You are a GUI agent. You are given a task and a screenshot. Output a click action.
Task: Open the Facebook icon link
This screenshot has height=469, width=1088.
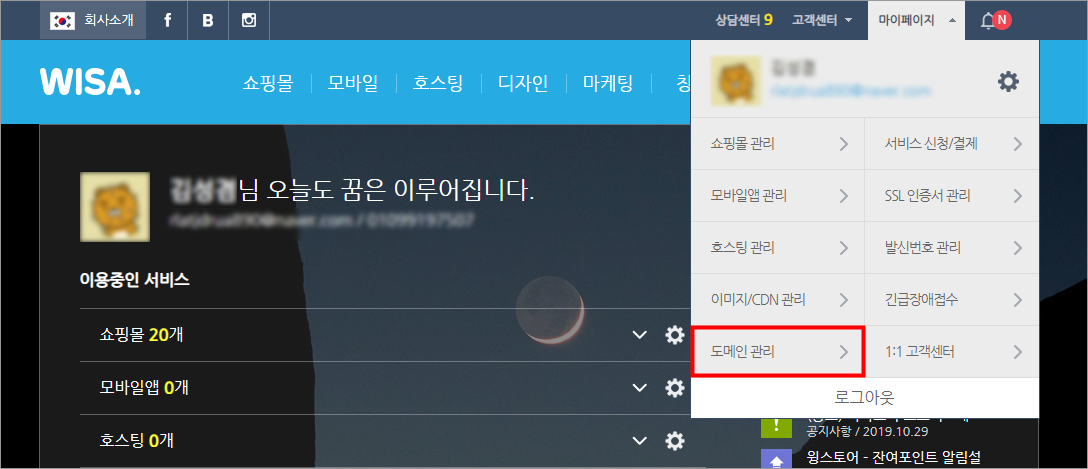click(x=167, y=20)
